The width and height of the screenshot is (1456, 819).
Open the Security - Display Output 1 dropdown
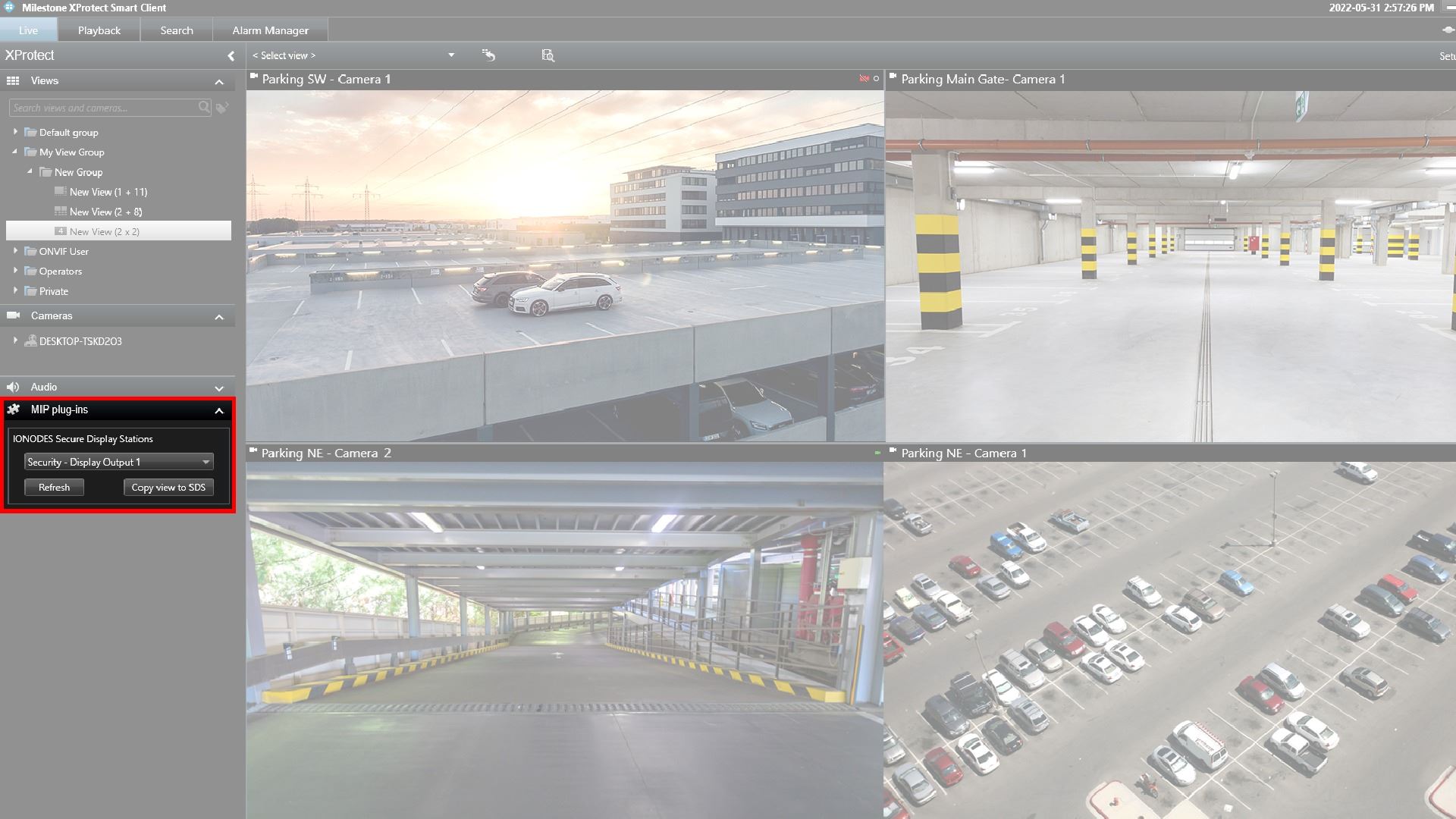click(x=119, y=462)
